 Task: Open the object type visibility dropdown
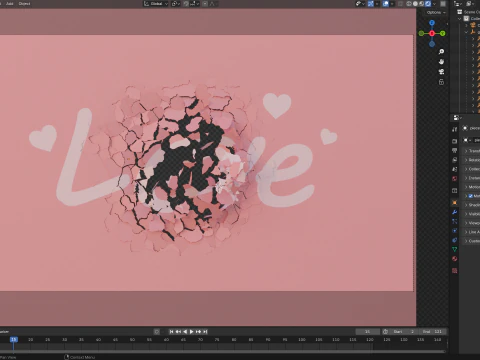pos(360,4)
